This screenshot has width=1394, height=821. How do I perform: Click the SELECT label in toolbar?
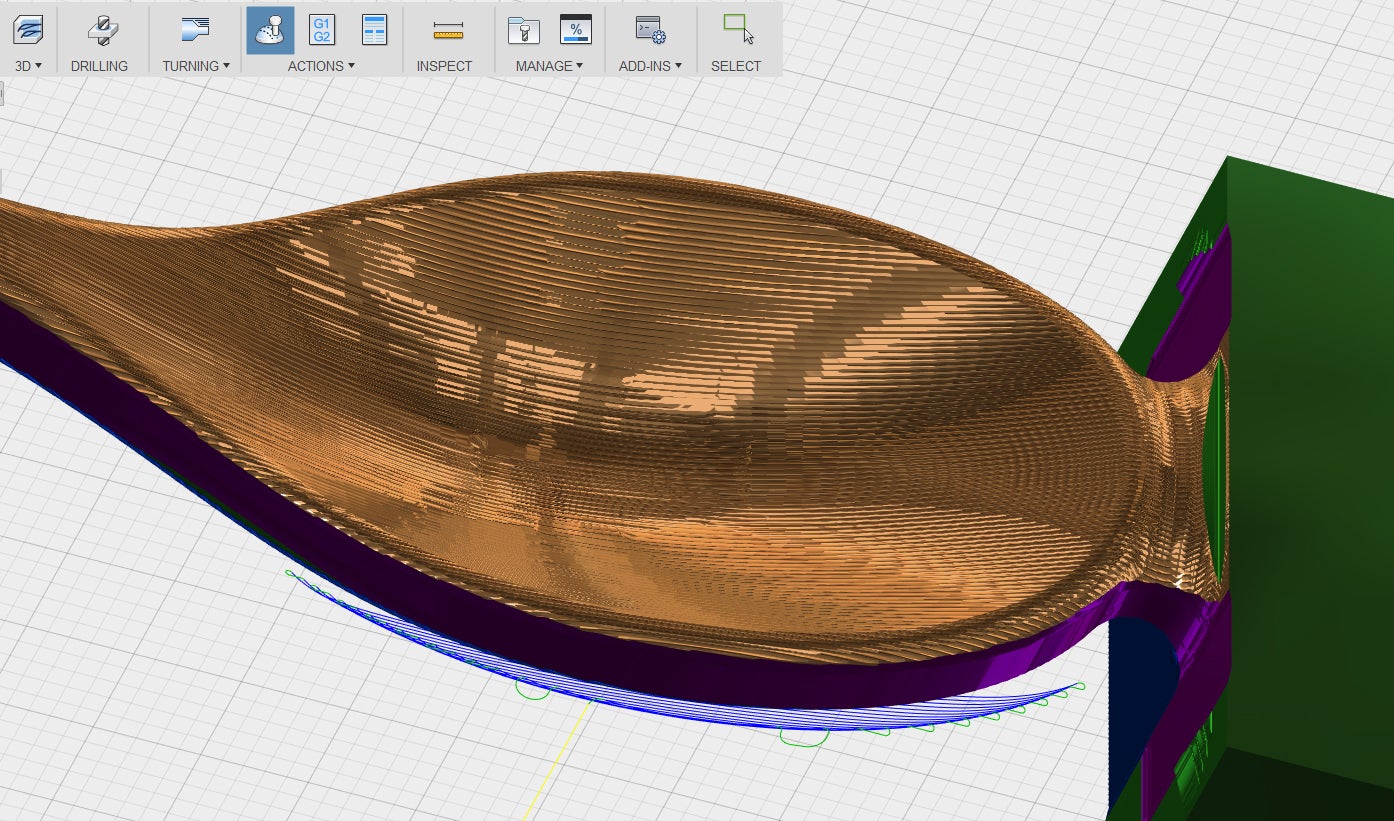(736, 66)
